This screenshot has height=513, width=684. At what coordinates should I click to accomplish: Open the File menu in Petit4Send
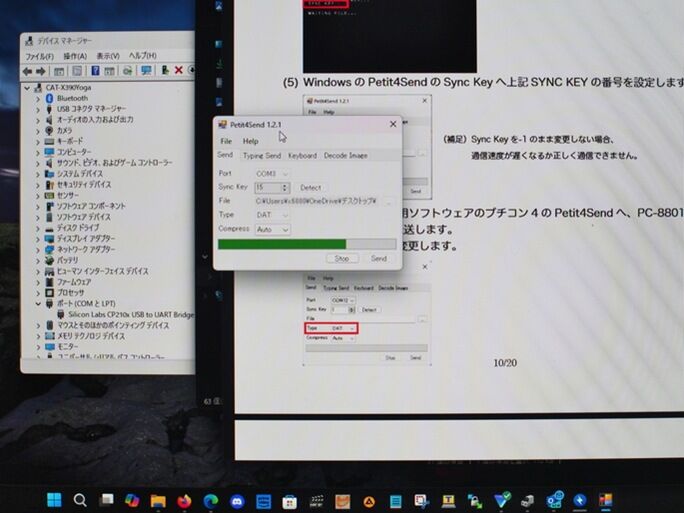(226, 141)
